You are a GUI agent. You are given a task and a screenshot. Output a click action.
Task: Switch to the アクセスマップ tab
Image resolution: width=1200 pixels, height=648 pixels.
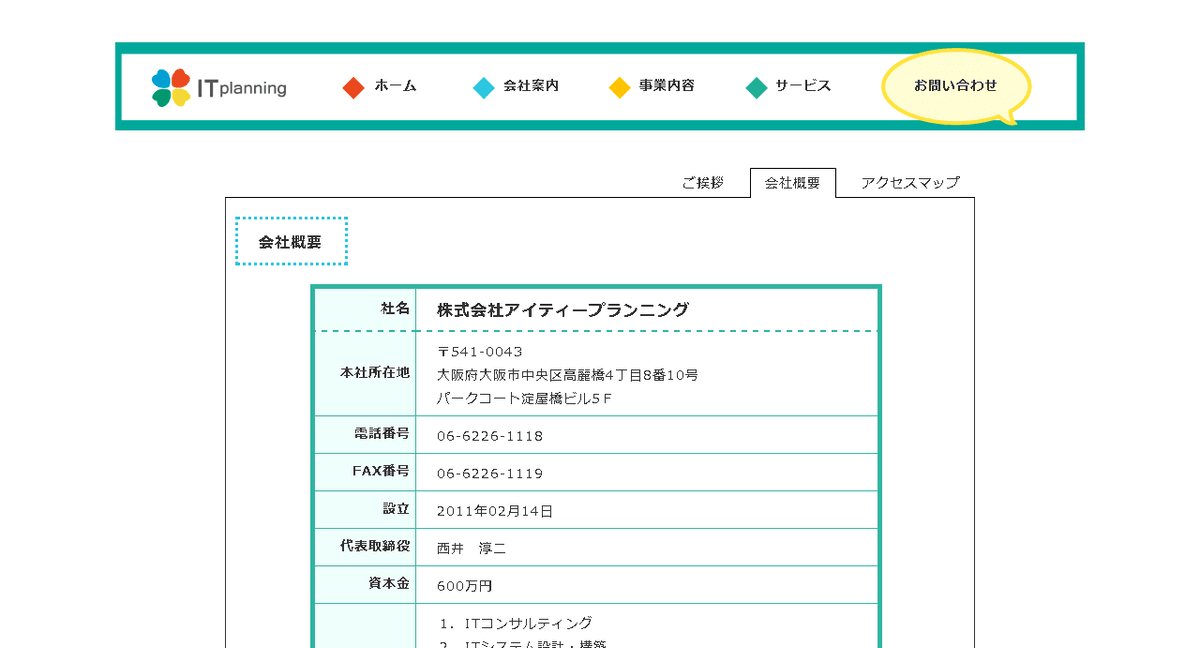pyautogui.click(x=910, y=183)
